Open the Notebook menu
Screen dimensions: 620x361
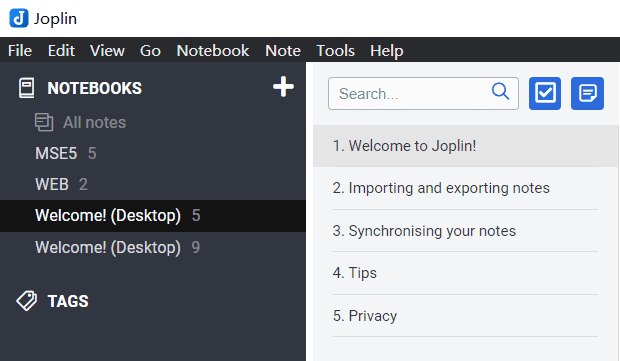(213, 51)
